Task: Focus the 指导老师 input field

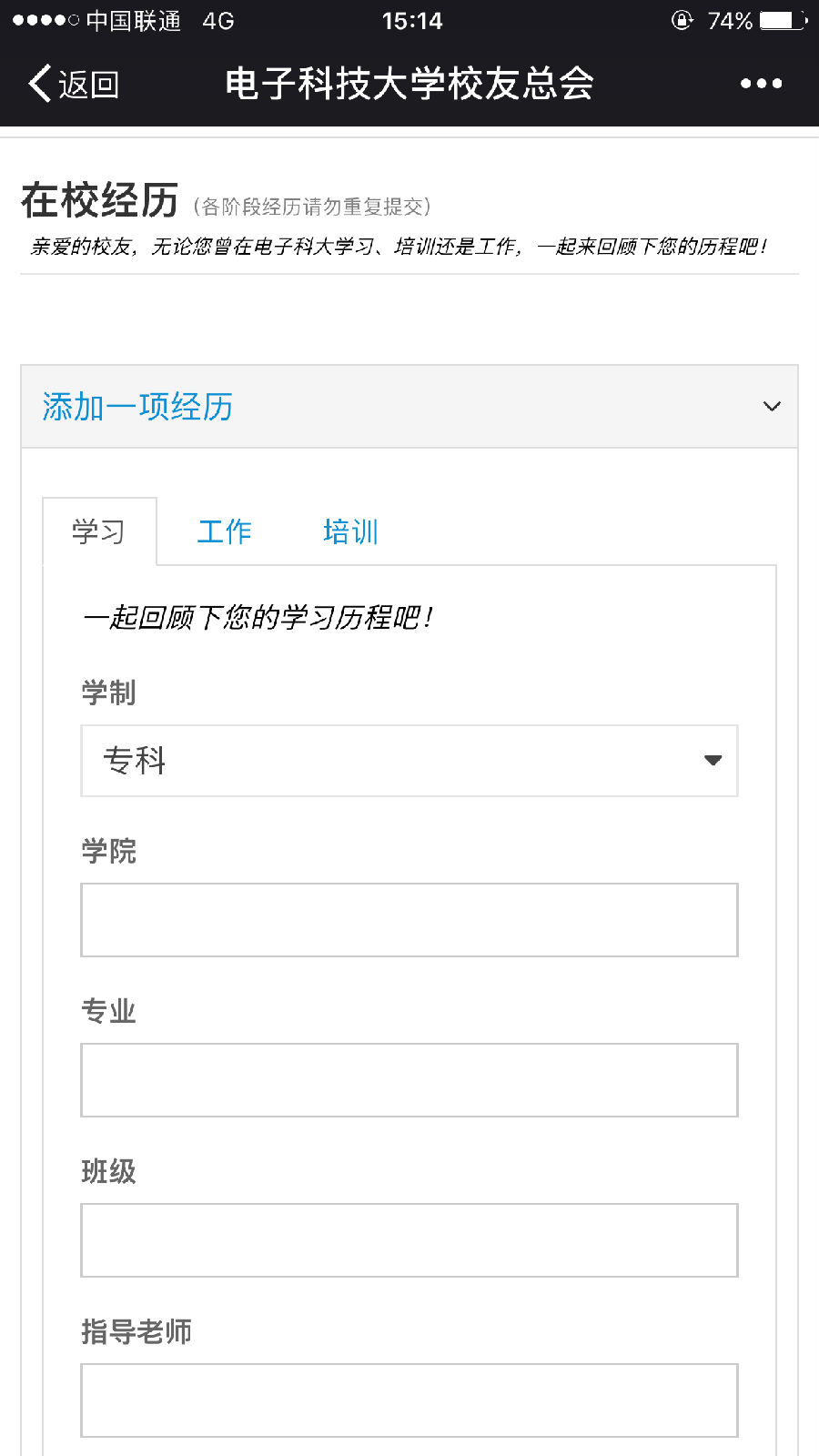Action: [x=409, y=1400]
